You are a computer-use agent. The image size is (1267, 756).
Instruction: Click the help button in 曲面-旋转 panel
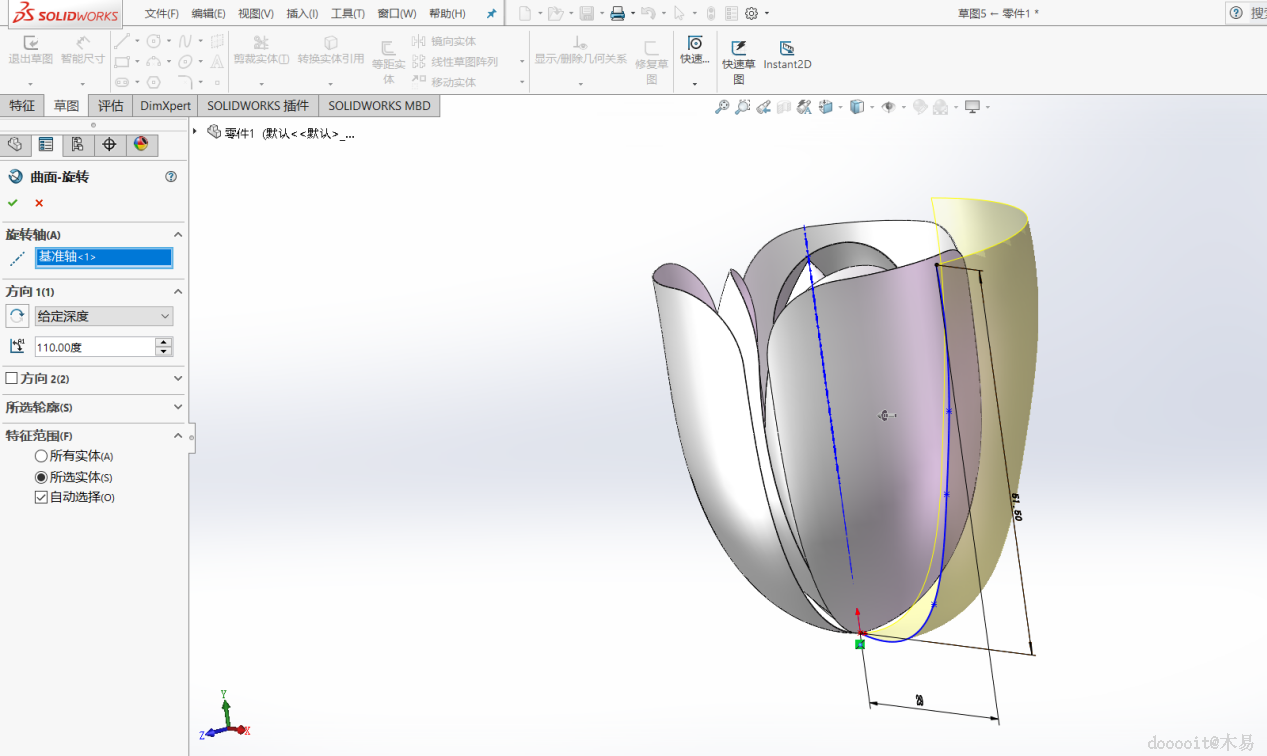point(171,177)
